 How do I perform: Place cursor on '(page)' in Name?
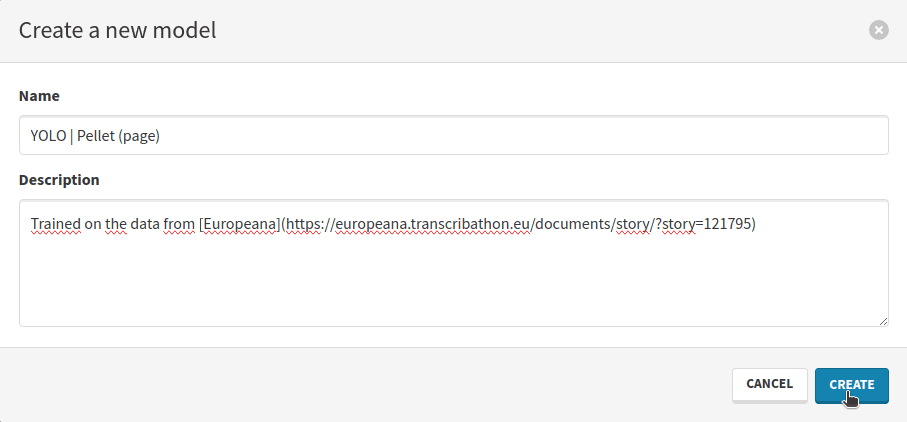[x=139, y=136]
